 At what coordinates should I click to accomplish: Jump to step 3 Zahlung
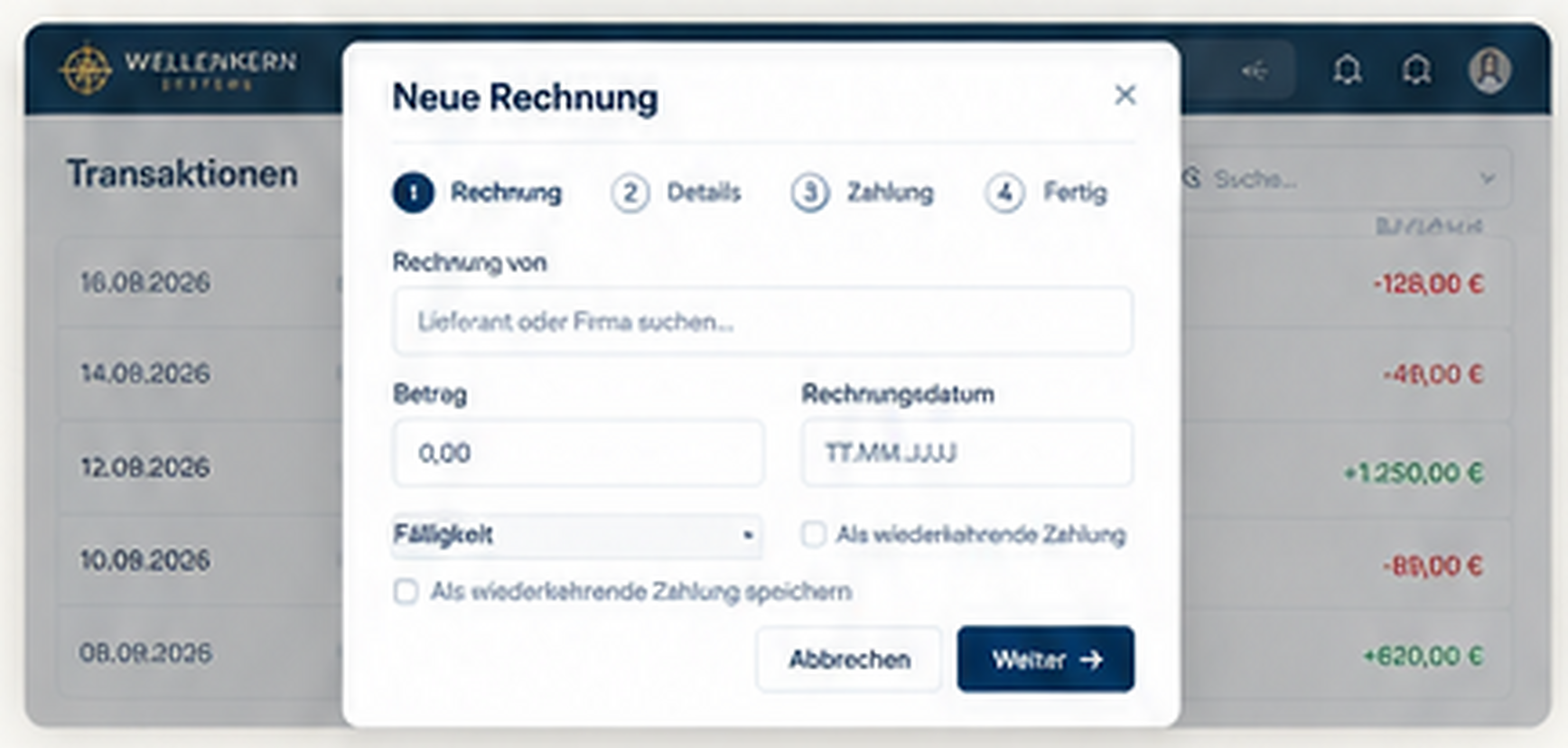coord(863,192)
